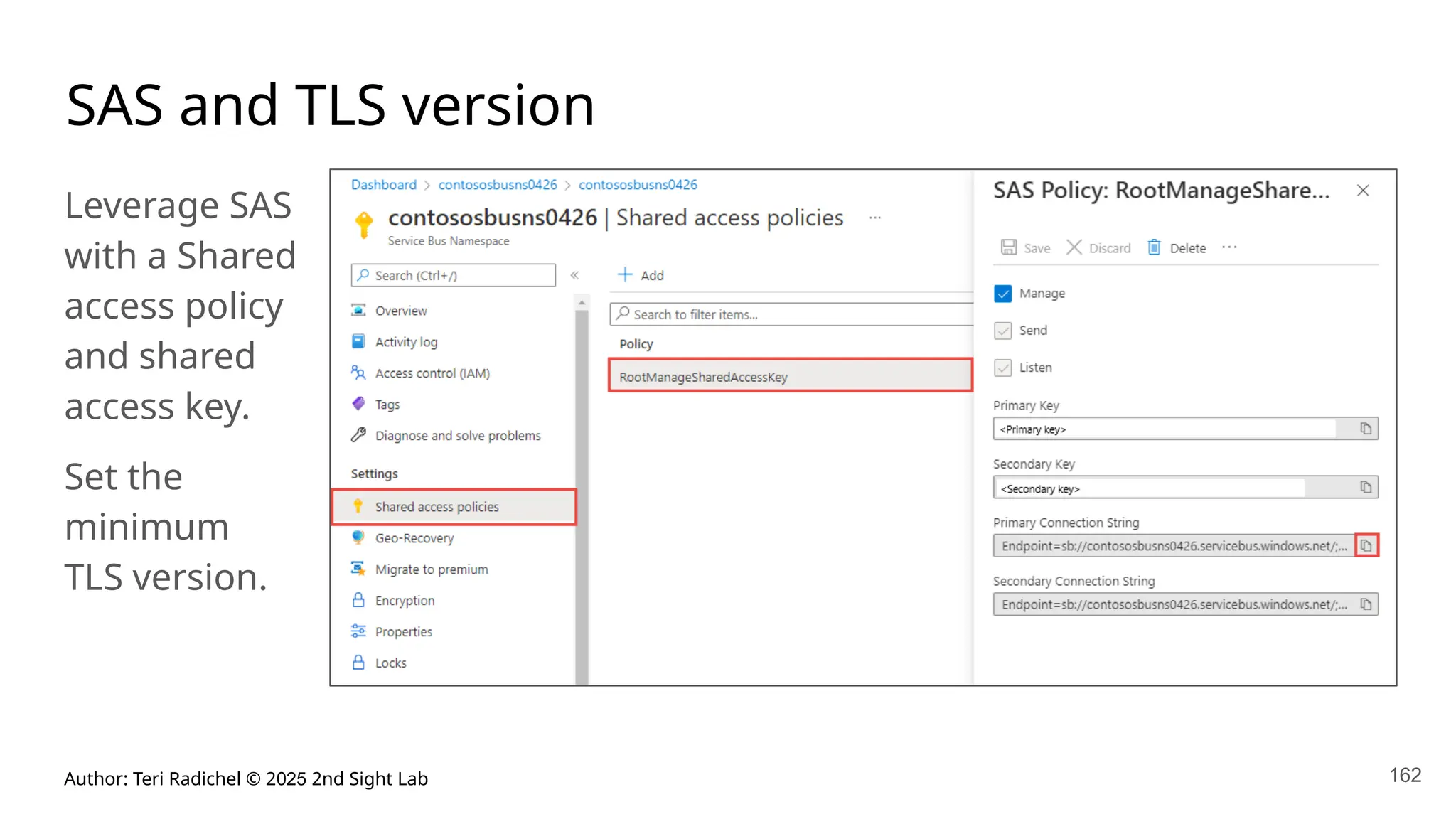The image size is (1456, 819).
Task: Open ellipsis menu beside Shared access policies title
Action: point(875,218)
